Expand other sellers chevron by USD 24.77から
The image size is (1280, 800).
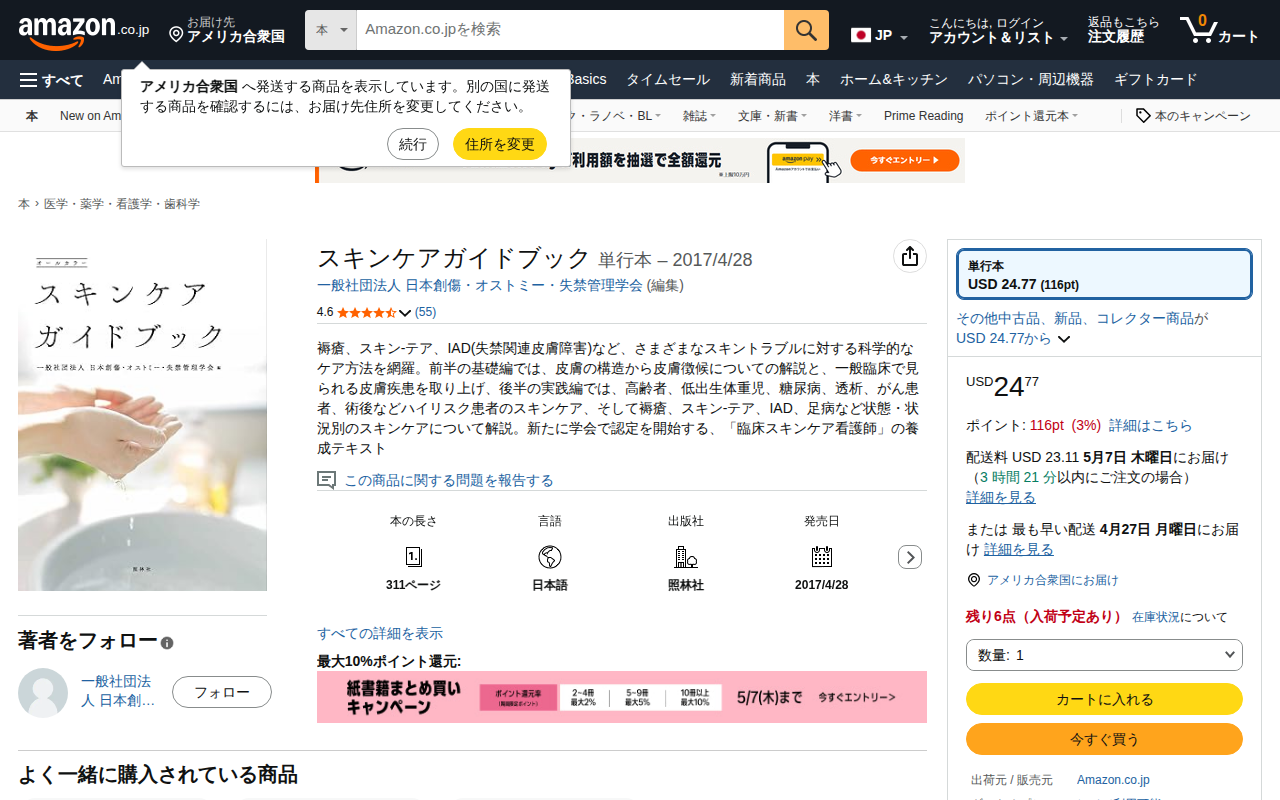(x=1064, y=339)
